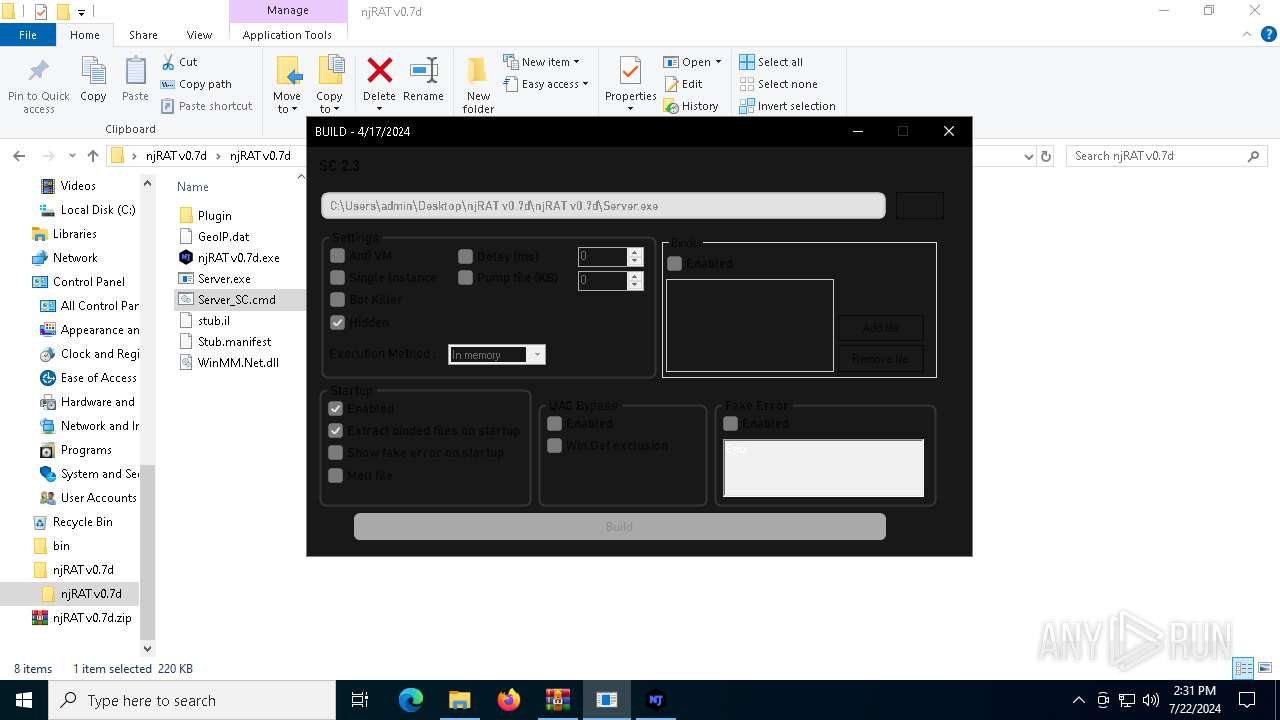Click the Fake Error message text box
Viewport: 1280px width, 720px height.
(x=824, y=468)
